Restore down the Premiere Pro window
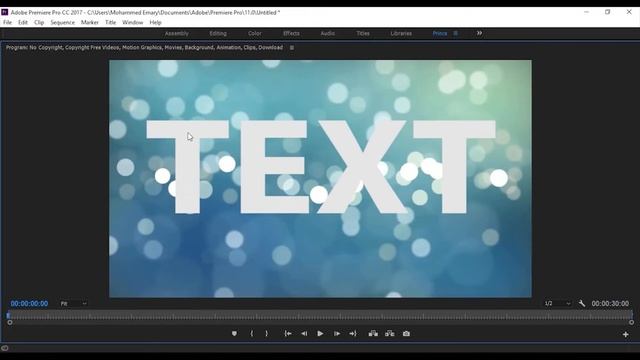640x360 pixels. click(608, 12)
